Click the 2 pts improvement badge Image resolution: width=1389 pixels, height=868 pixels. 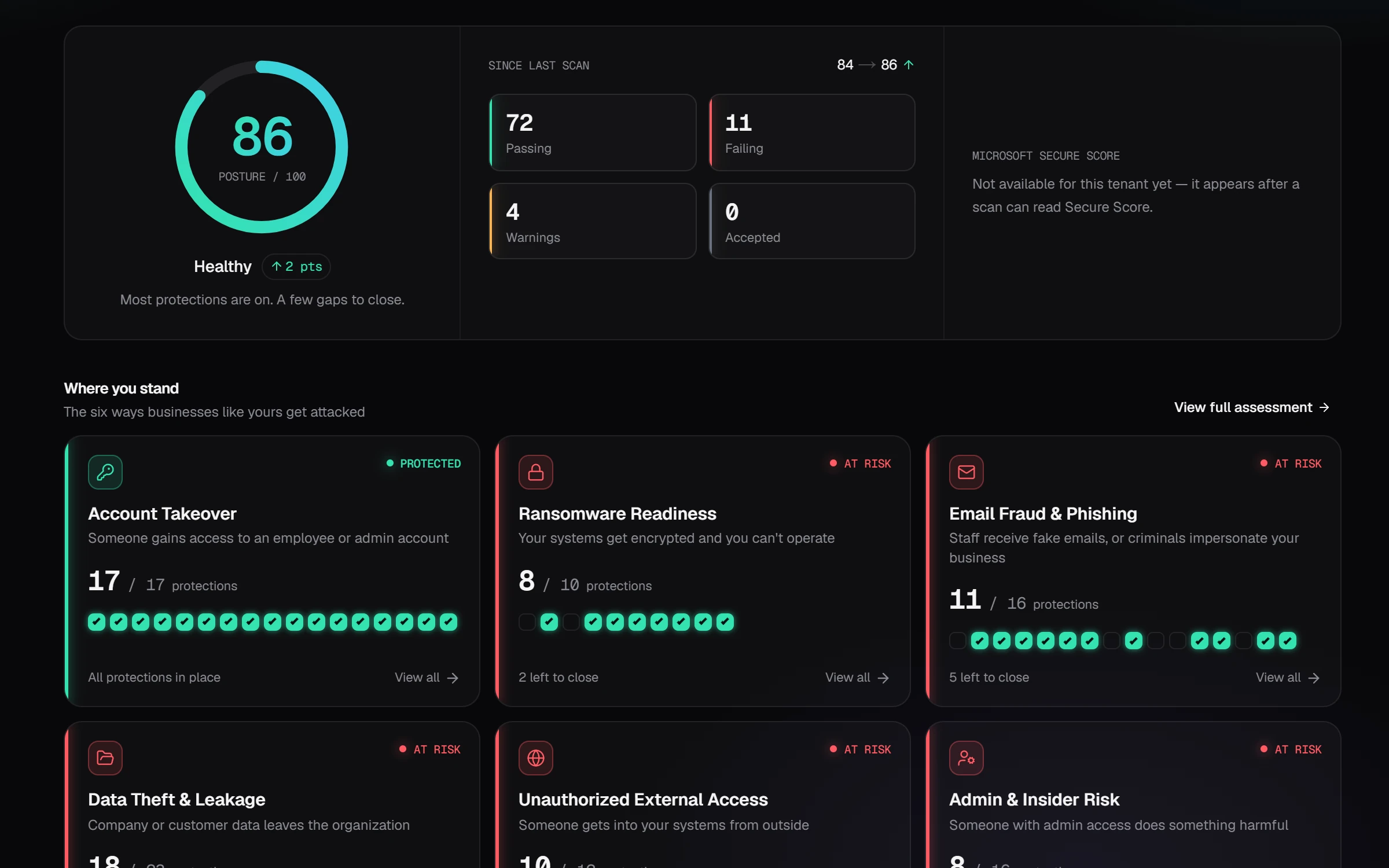(x=296, y=267)
